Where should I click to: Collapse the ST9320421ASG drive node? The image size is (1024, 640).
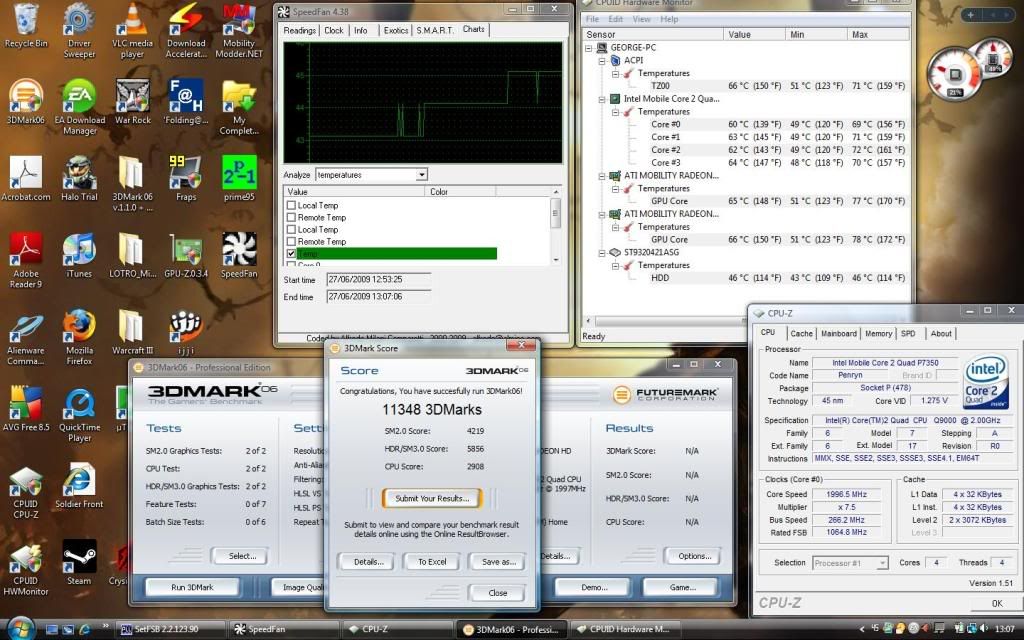[602, 252]
